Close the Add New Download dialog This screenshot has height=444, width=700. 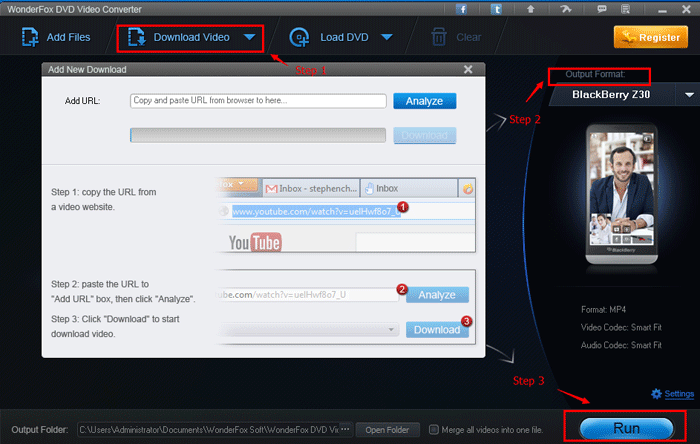tap(468, 70)
